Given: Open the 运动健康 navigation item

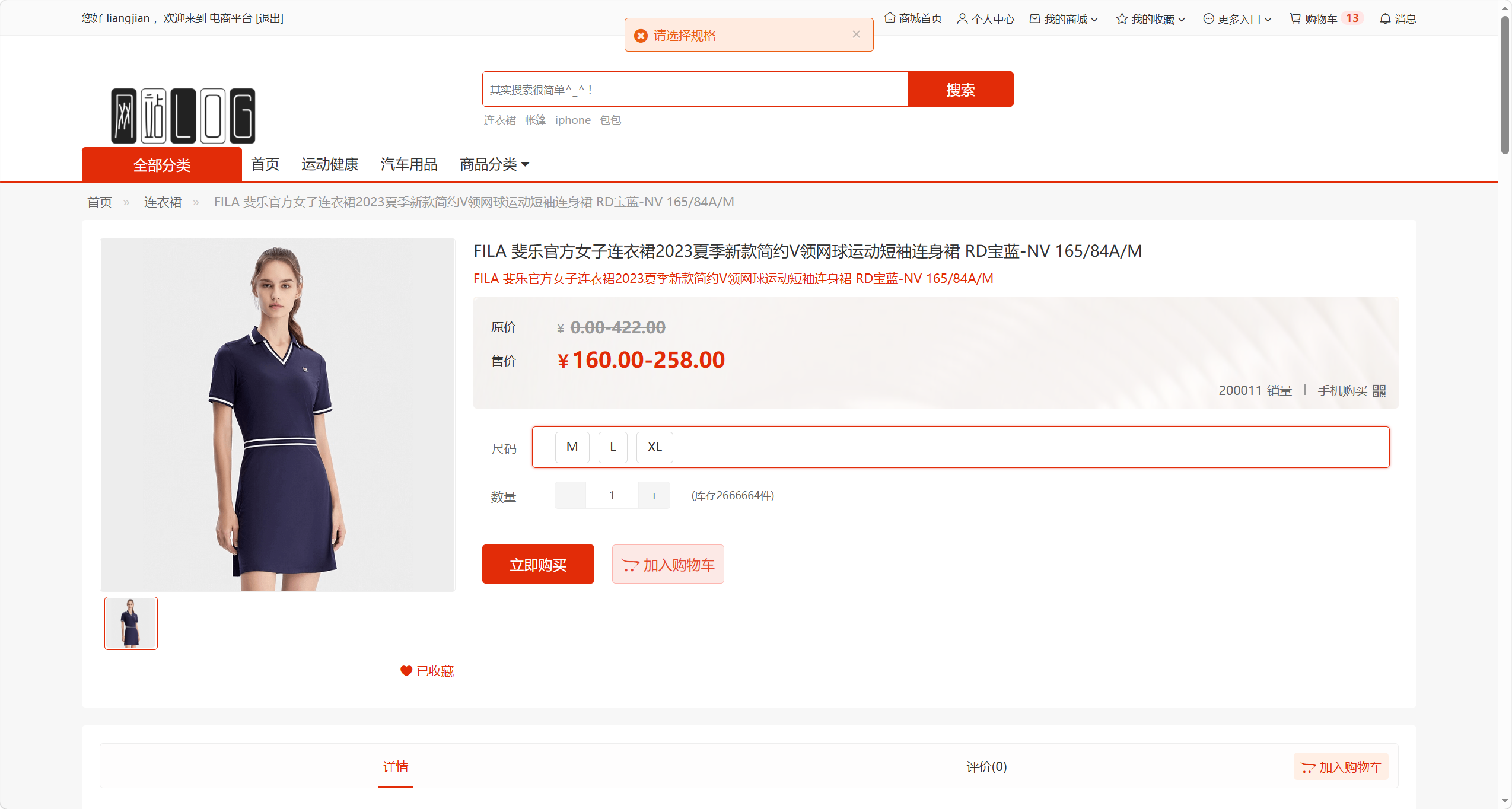Looking at the screenshot, I should tap(330, 164).
